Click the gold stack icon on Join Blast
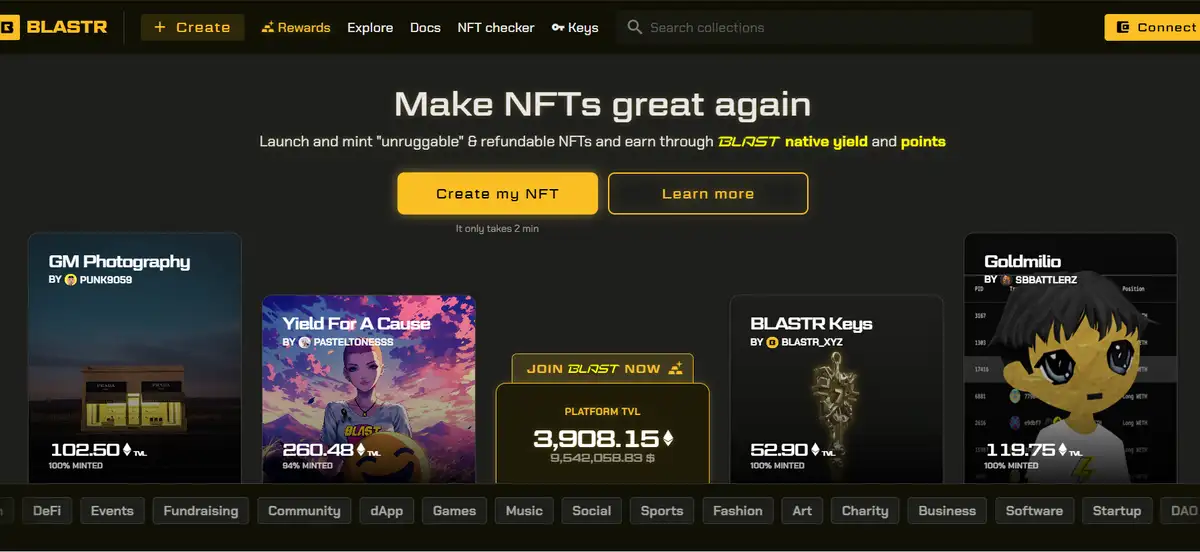 pyautogui.click(x=676, y=369)
